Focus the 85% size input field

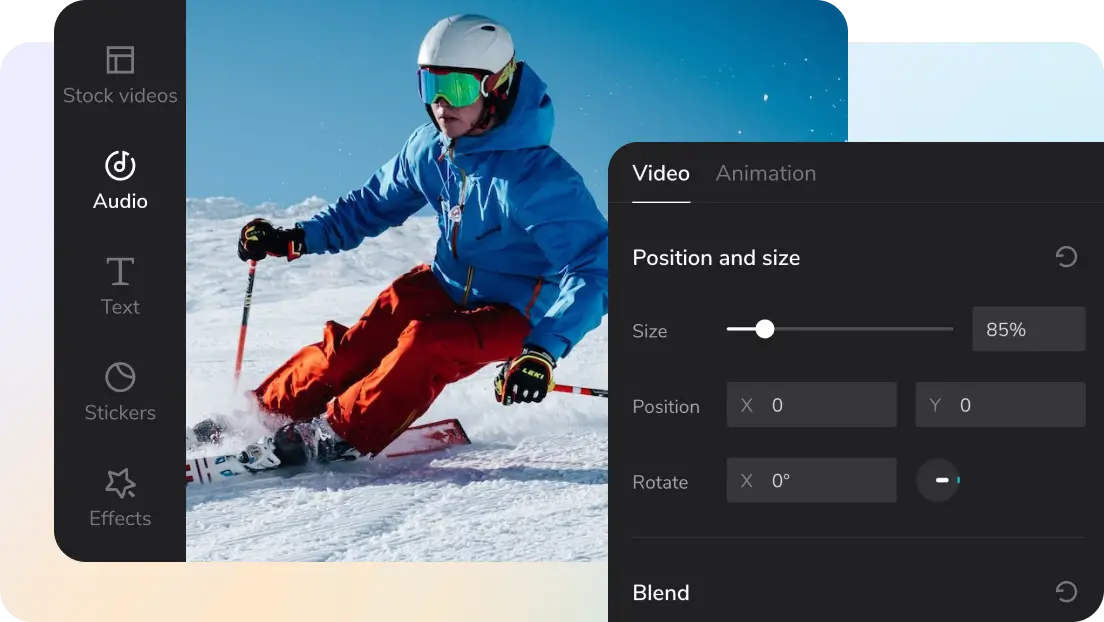[1028, 329]
